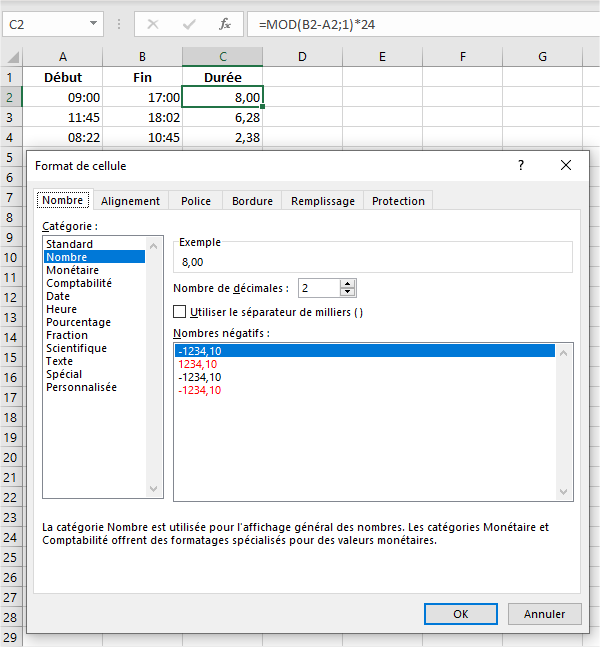Click cell with time 08:22

tap(63, 137)
